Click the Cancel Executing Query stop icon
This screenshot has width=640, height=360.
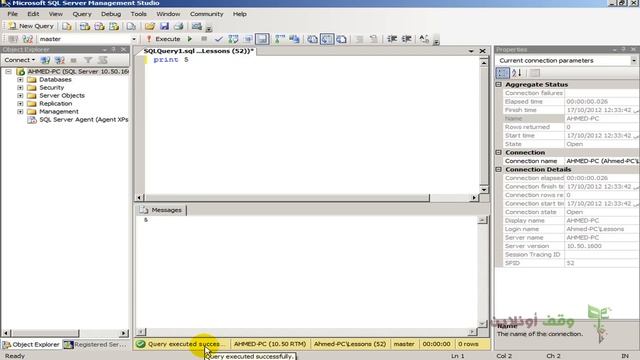204,39
